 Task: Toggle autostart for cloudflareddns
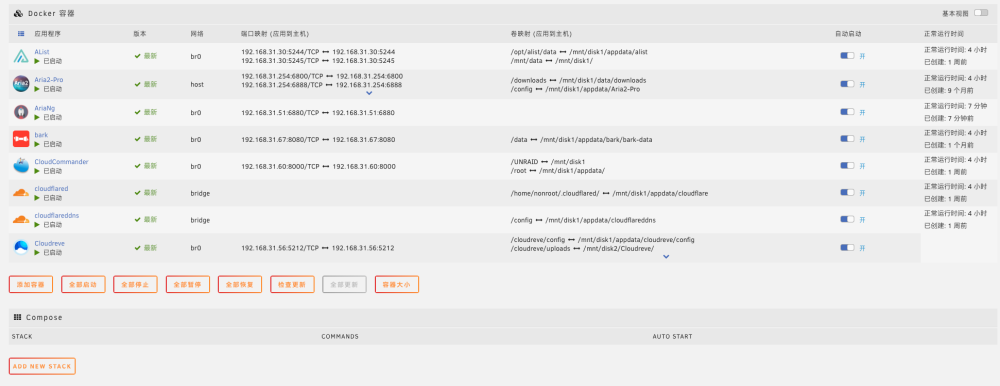pyautogui.click(x=847, y=219)
